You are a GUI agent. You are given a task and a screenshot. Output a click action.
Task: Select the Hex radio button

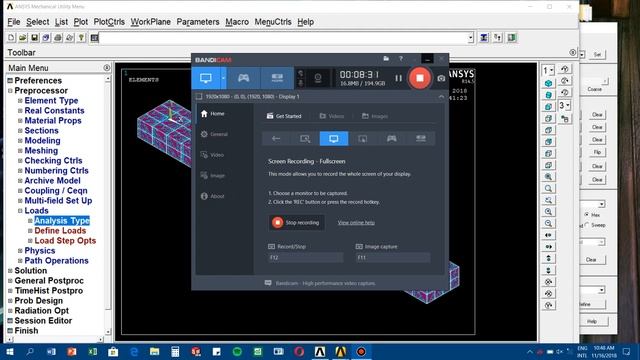587,214
